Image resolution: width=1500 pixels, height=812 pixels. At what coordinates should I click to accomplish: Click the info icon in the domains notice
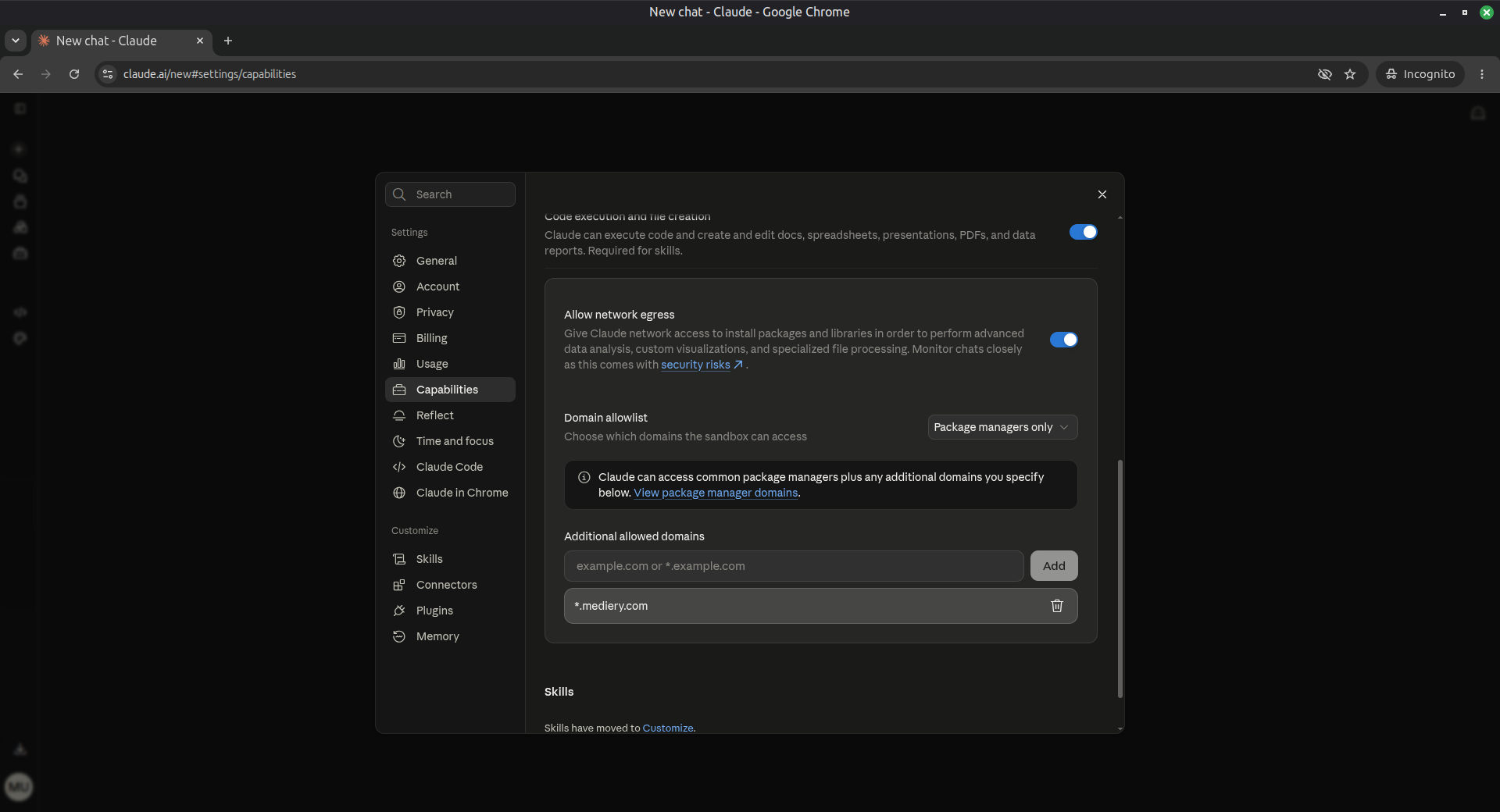tap(584, 477)
